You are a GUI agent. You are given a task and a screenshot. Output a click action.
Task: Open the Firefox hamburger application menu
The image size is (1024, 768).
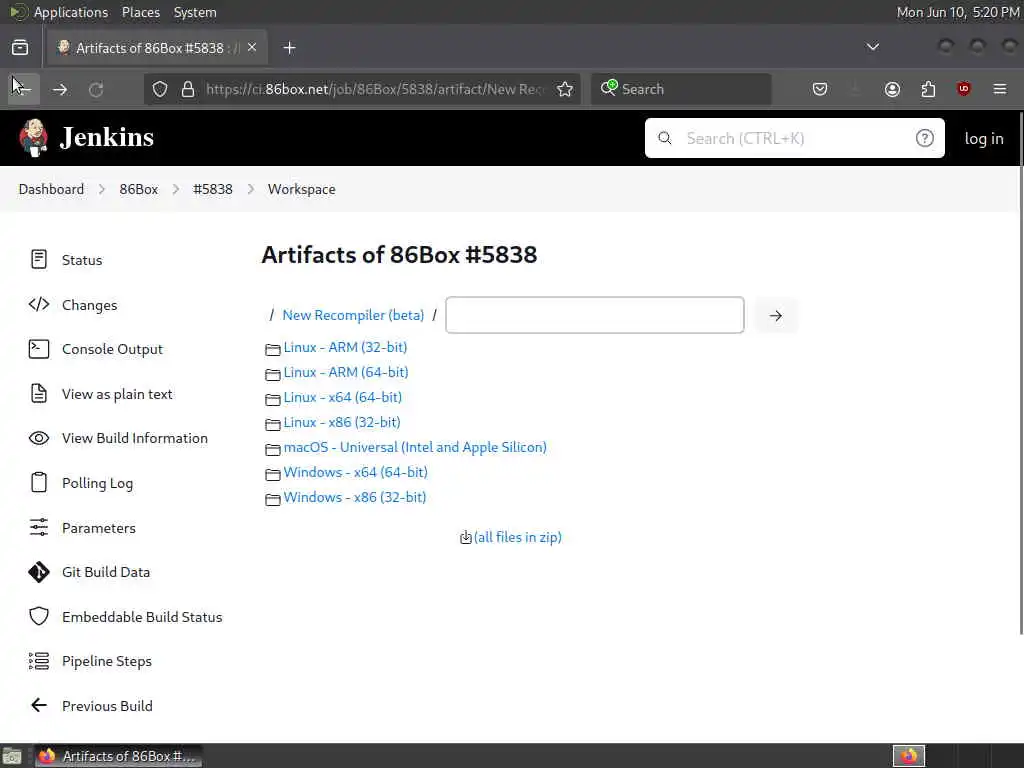(x=999, y=89)
